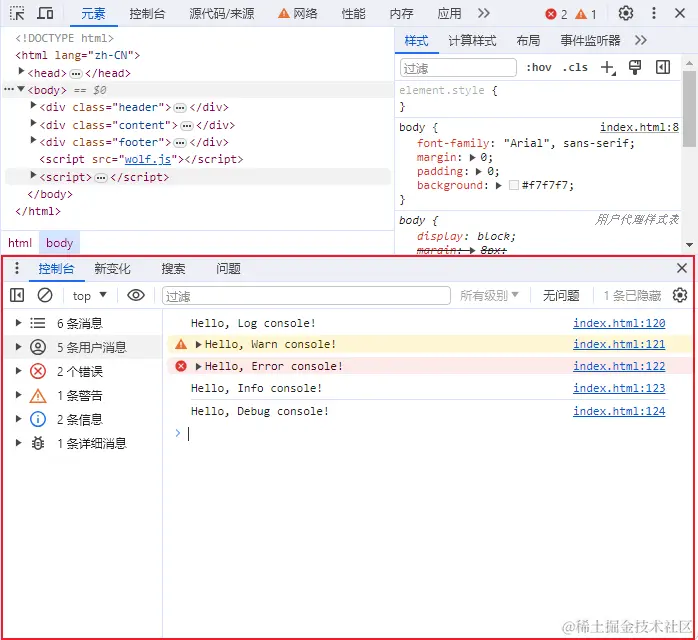Image resolution: width=698 pixels, height=640 pixels.
Task: Toggle computed styles sidebar icon
Action: click(x=663, y=68)
